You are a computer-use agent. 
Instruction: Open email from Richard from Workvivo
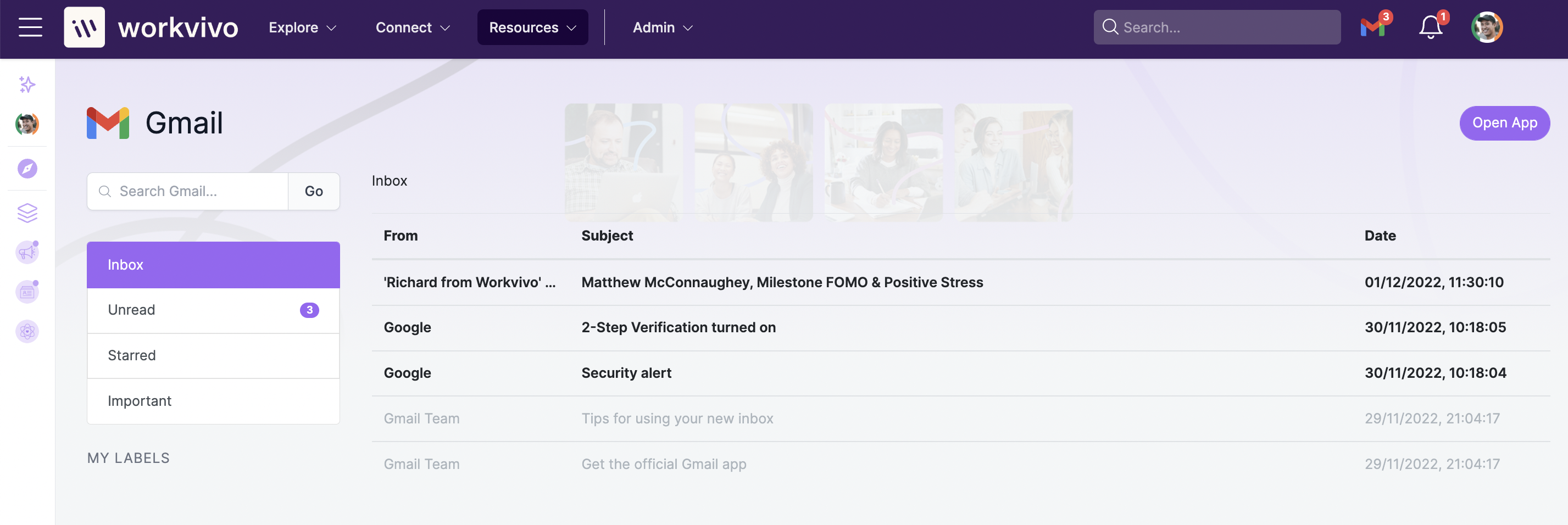click(960, 282)
